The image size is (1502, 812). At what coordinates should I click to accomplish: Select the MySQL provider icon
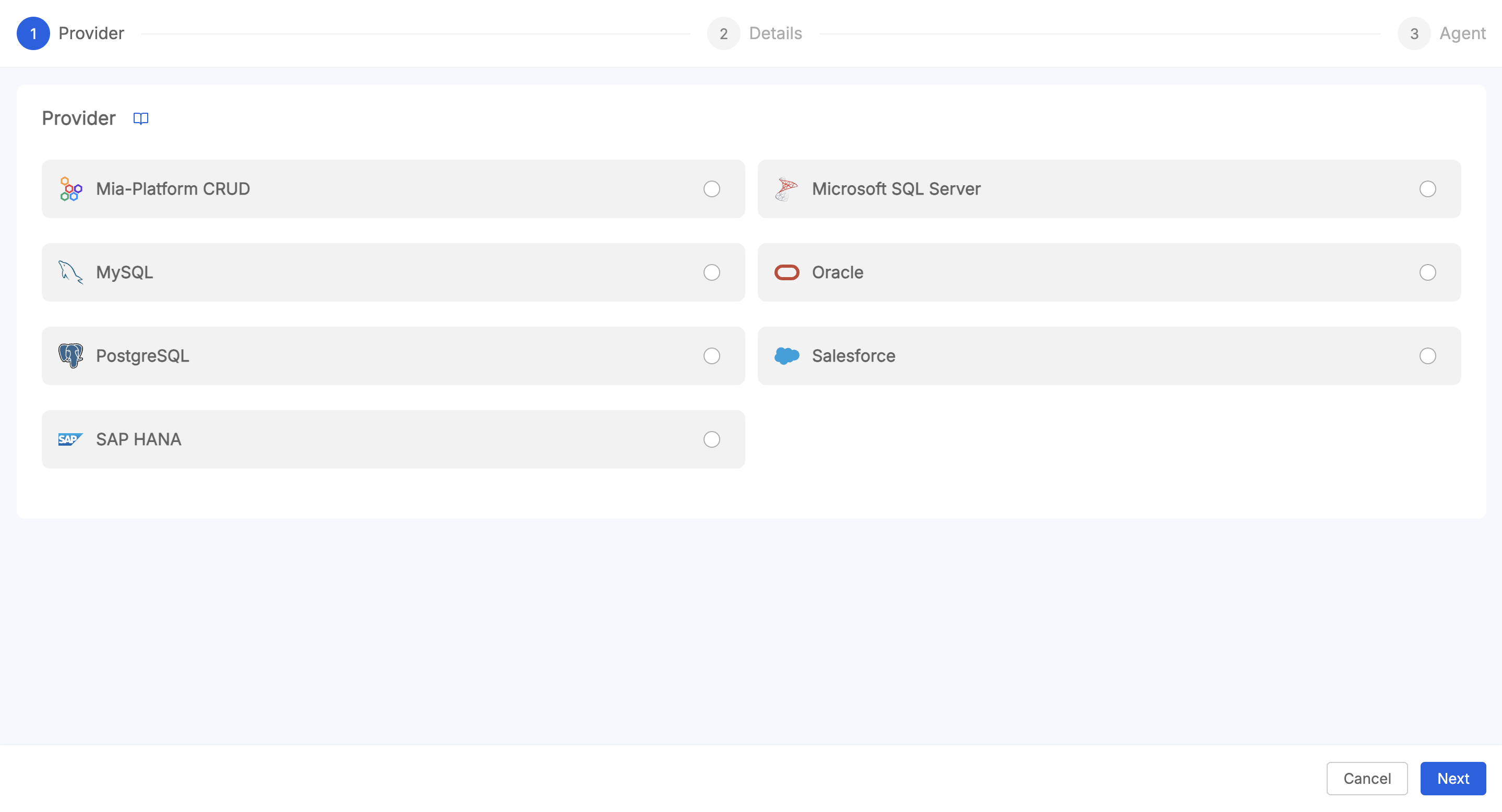[x=70, y=272]
